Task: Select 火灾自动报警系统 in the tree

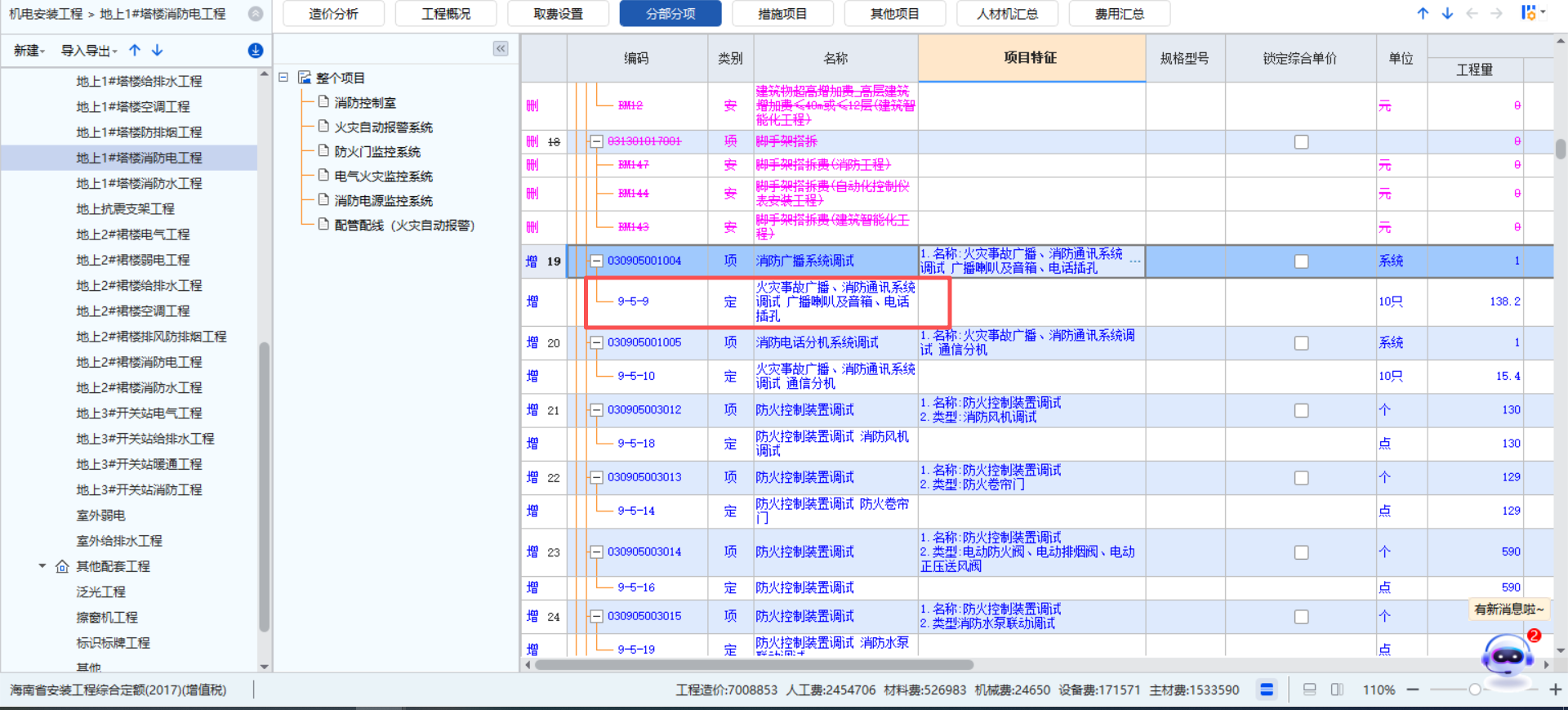Action: click(x=384, y=127)
